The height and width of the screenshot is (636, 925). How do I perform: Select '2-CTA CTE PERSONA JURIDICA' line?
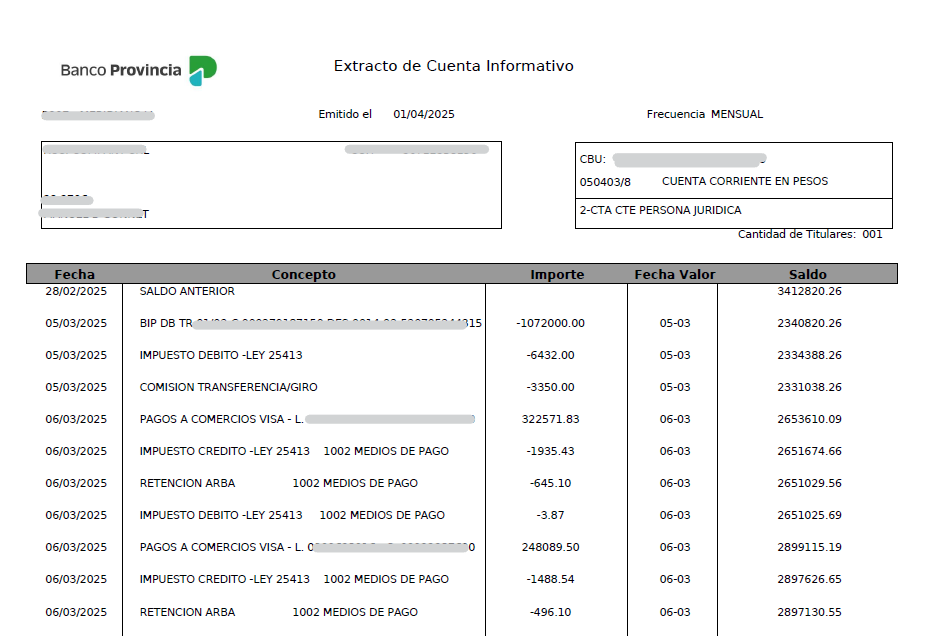(x=660, y=210)
